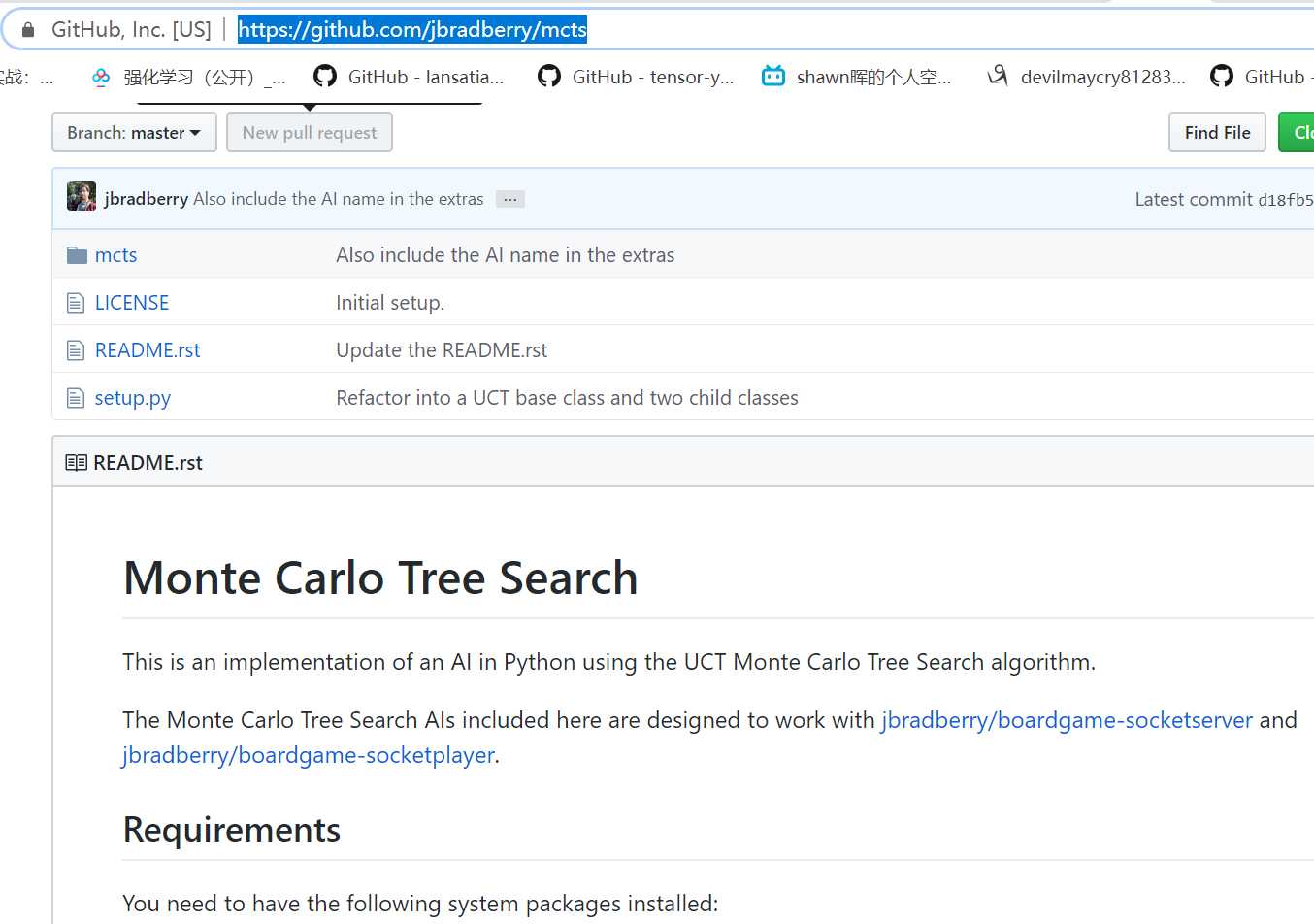This screenshot has width=1314, height=924.
Task: Click the Find File button
Action: [1217, 133]
